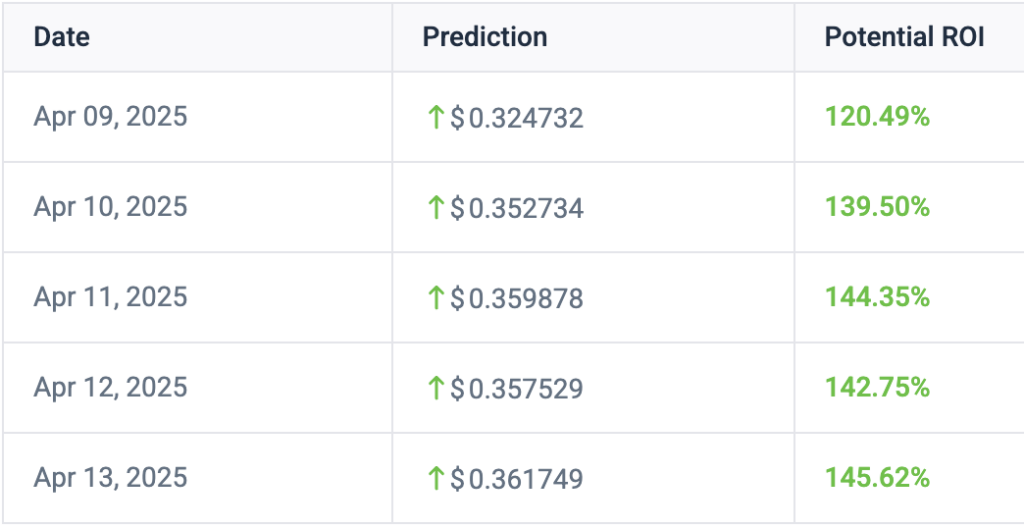Click the 145.62% potential ROI value
The image size is (1024, 528).
click(877, 478)
